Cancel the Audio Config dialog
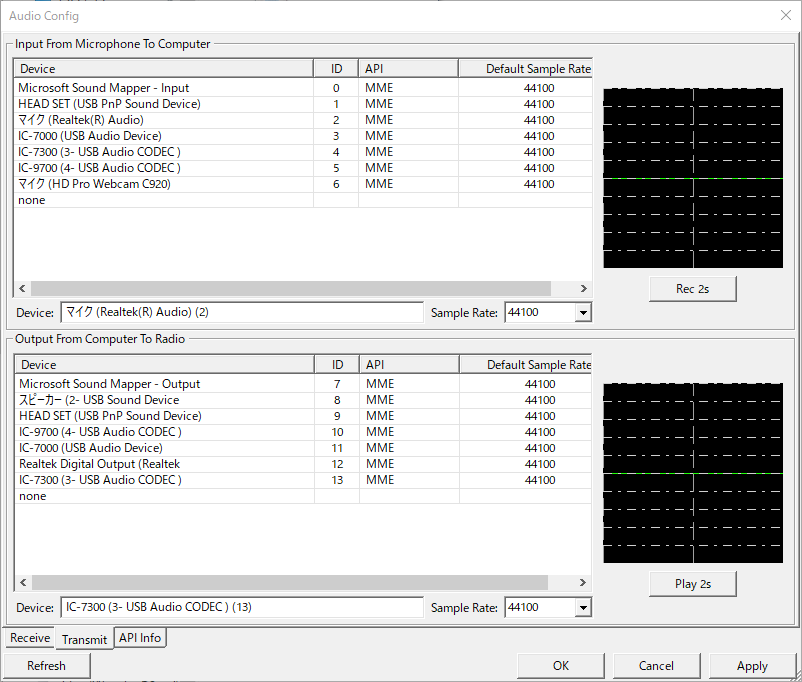802x682 pixels. tap(656, 666)
